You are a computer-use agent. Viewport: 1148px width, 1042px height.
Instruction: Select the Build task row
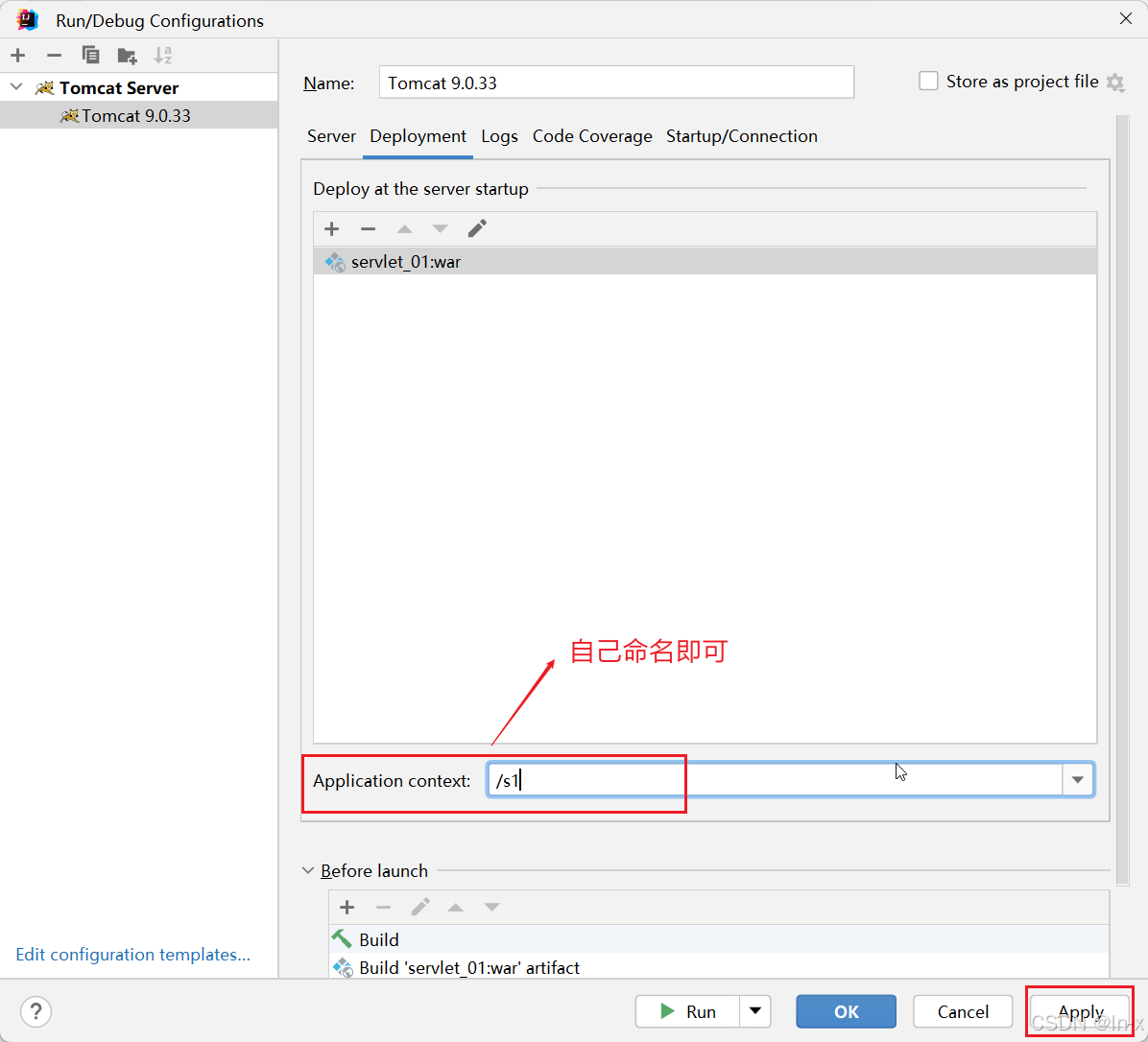719,938
